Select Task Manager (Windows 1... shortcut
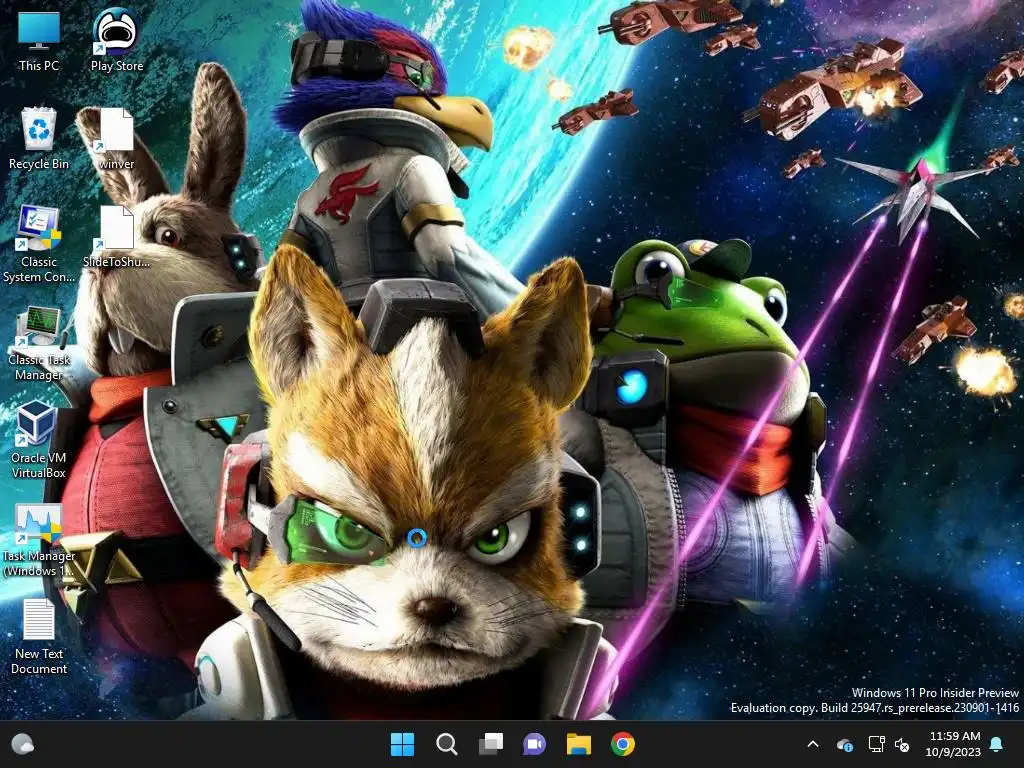This screenshot has width=1024, height=768. [39, 539]
